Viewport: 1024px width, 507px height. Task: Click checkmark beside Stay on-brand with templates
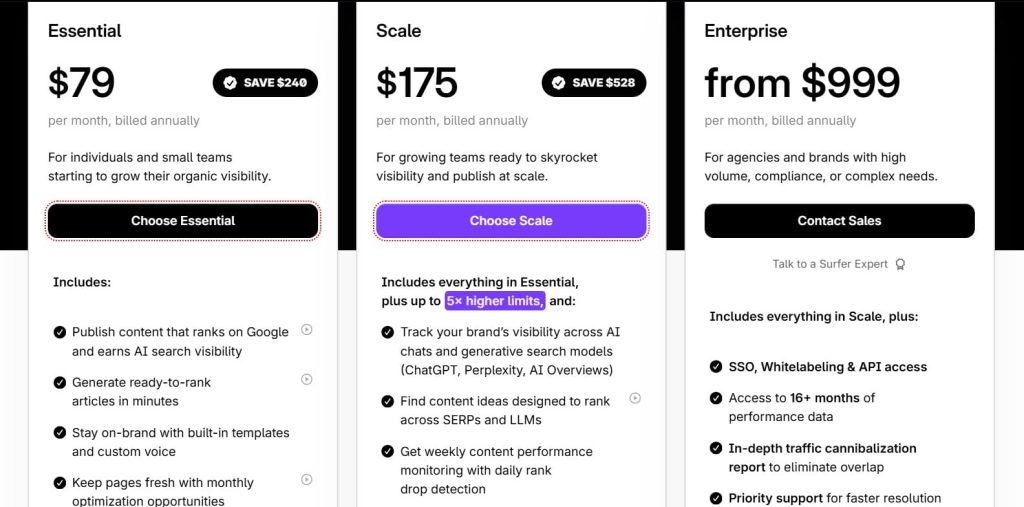coord(59,433)
